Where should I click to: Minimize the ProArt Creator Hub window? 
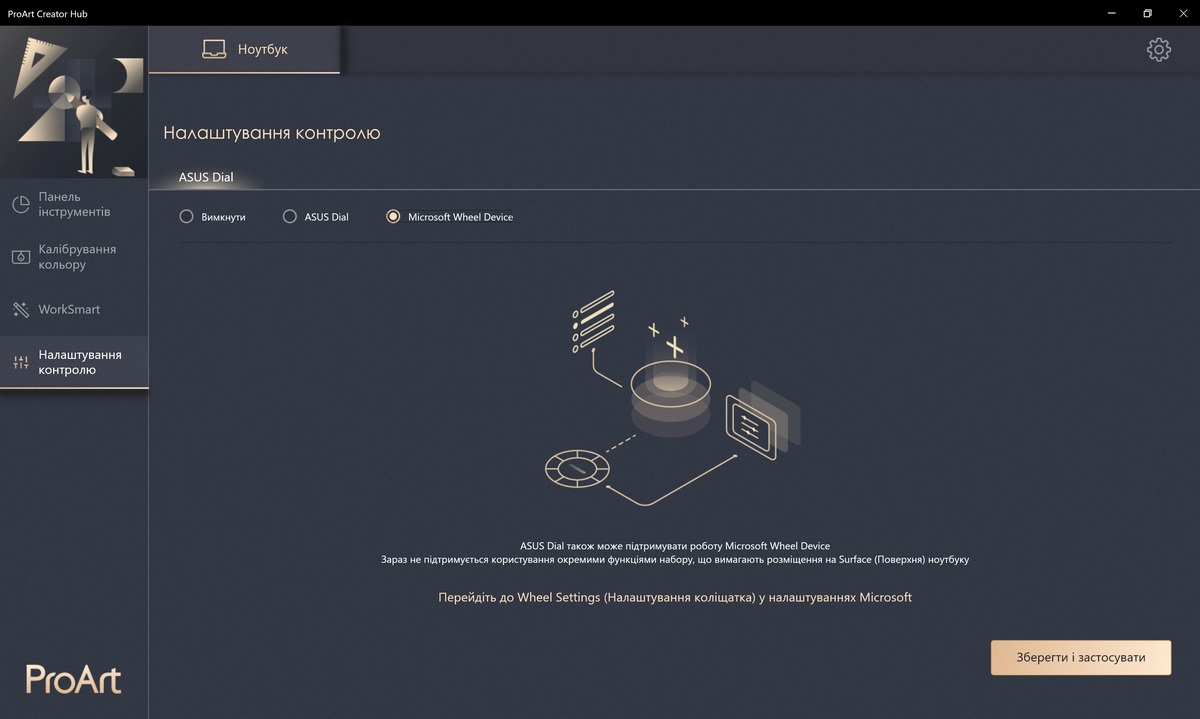[x=1112, y=13]
